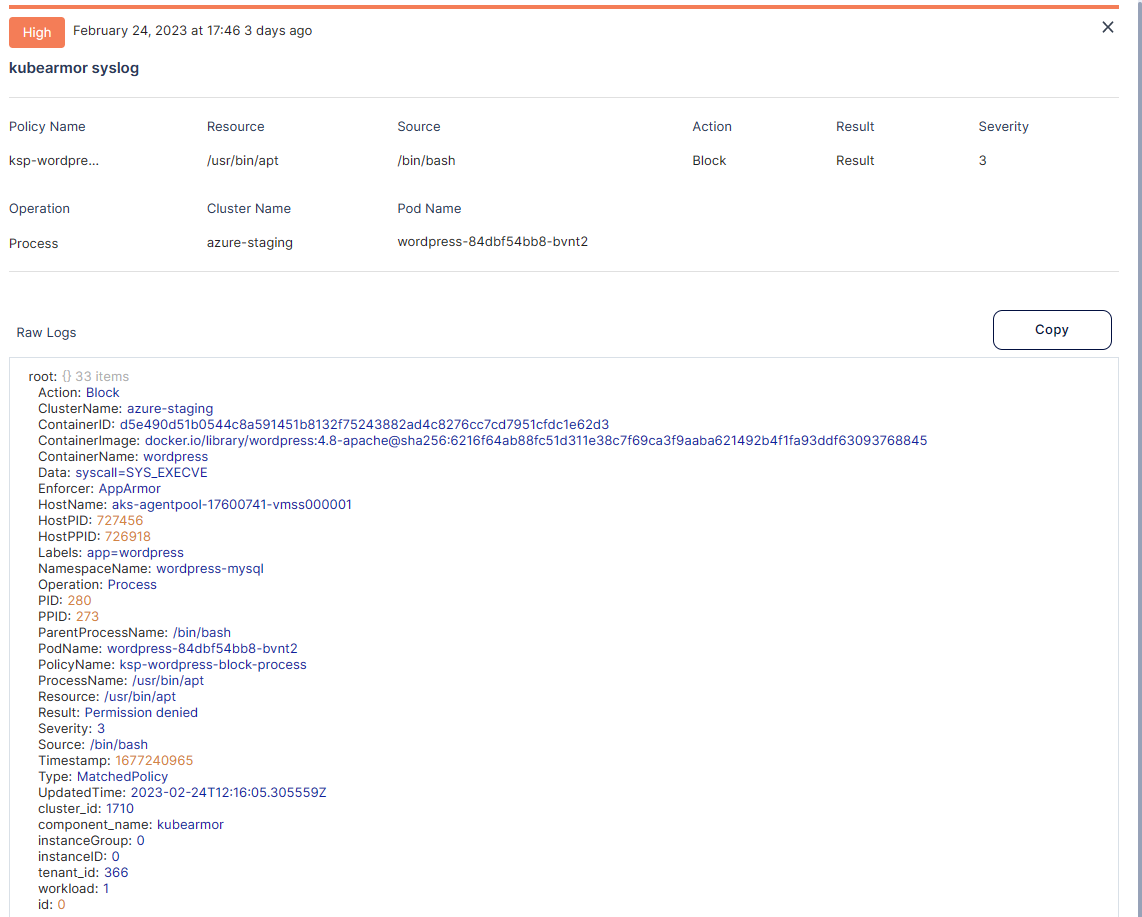Image resolution: width=1142 pixels, height=917 pixels.
Task: Click severity value 3 in summary table
Action: click(982, 160)
